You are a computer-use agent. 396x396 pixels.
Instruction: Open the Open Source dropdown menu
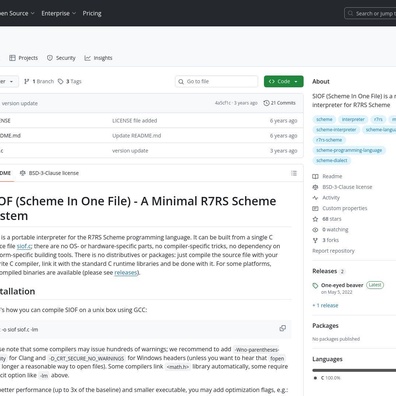tap(17, 13)
